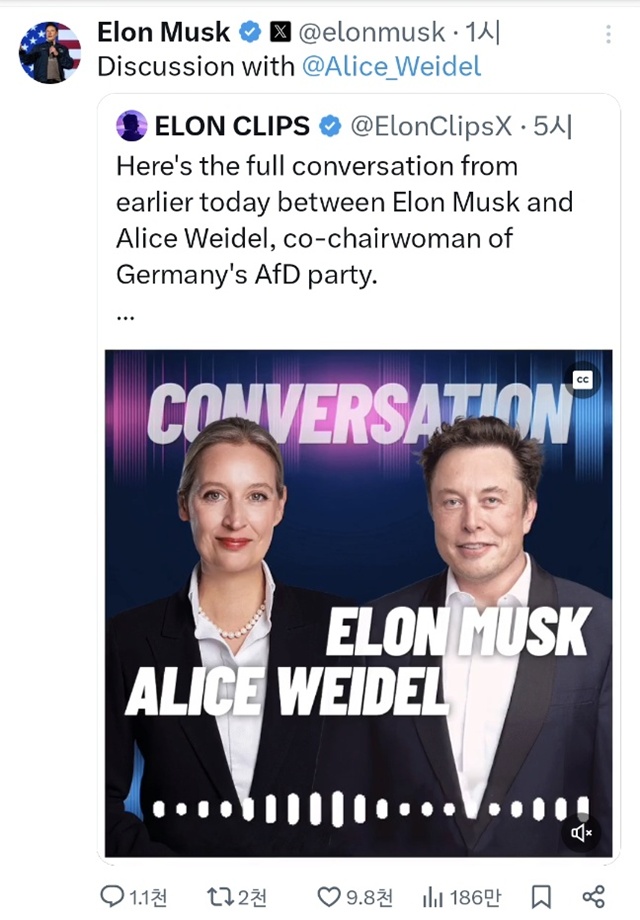Click the X affiliation badge next to Elon Musk
Screen dimensions: 640x920
[281, 31]
